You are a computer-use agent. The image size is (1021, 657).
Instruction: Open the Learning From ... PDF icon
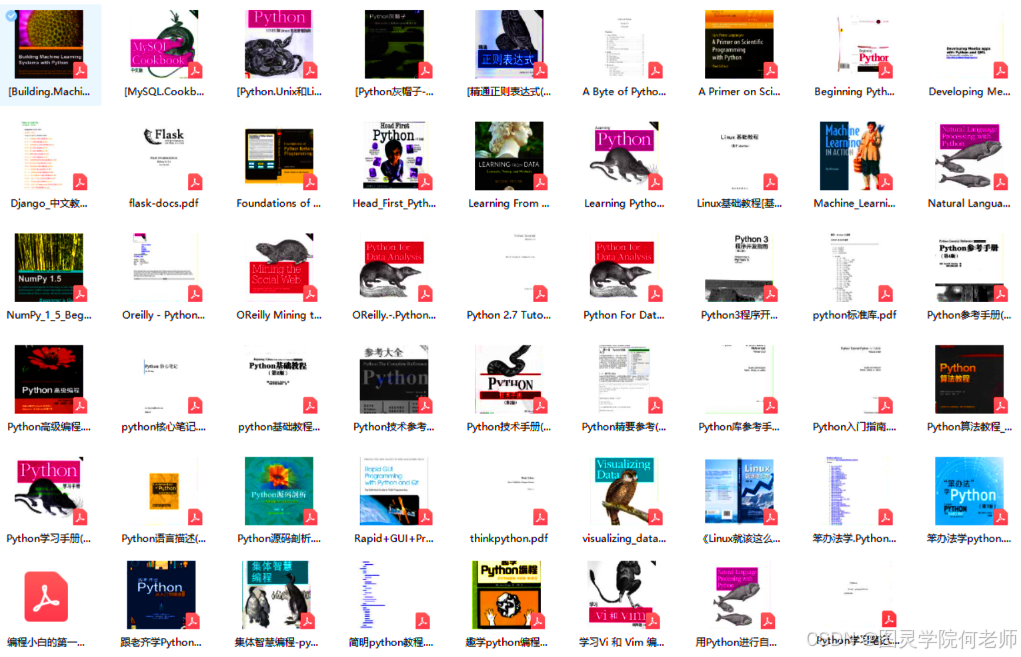509,156
